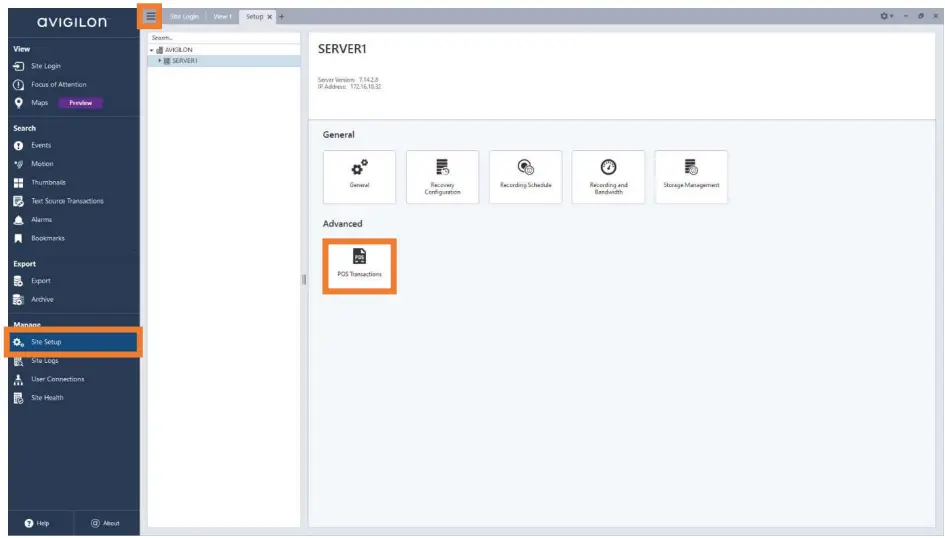Click the IP Address text
The image size is (945, 538).
350,87
